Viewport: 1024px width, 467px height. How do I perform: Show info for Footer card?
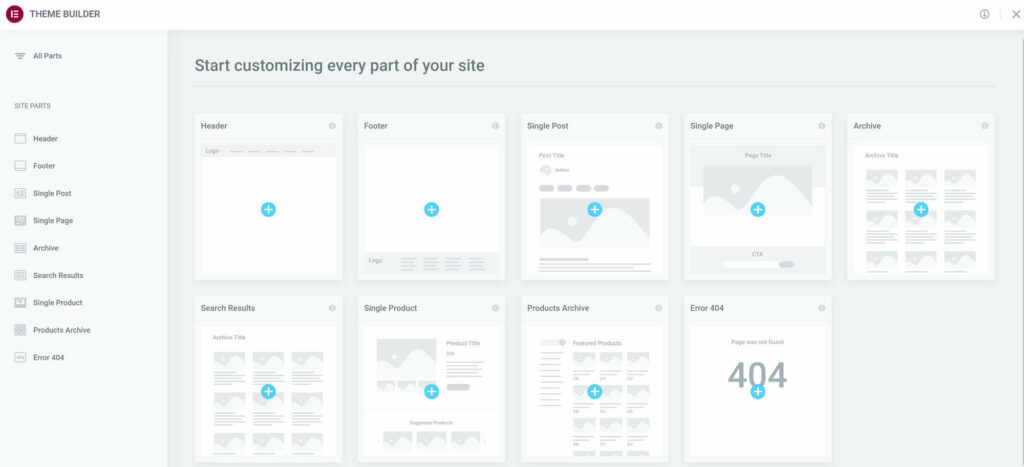[x=496, y=126]
